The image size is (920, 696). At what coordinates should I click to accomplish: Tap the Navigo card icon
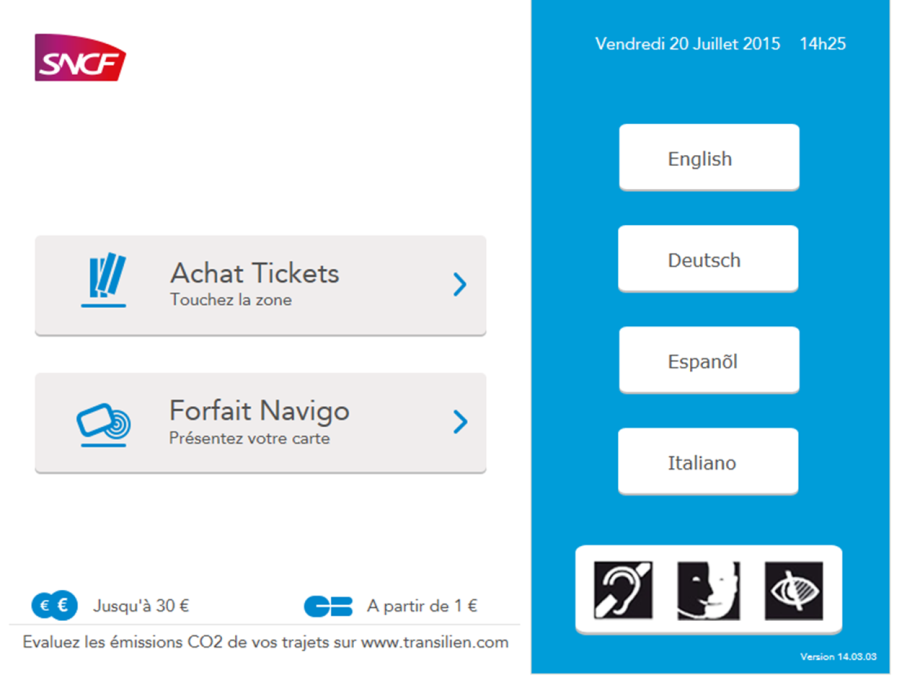point(103,423)
